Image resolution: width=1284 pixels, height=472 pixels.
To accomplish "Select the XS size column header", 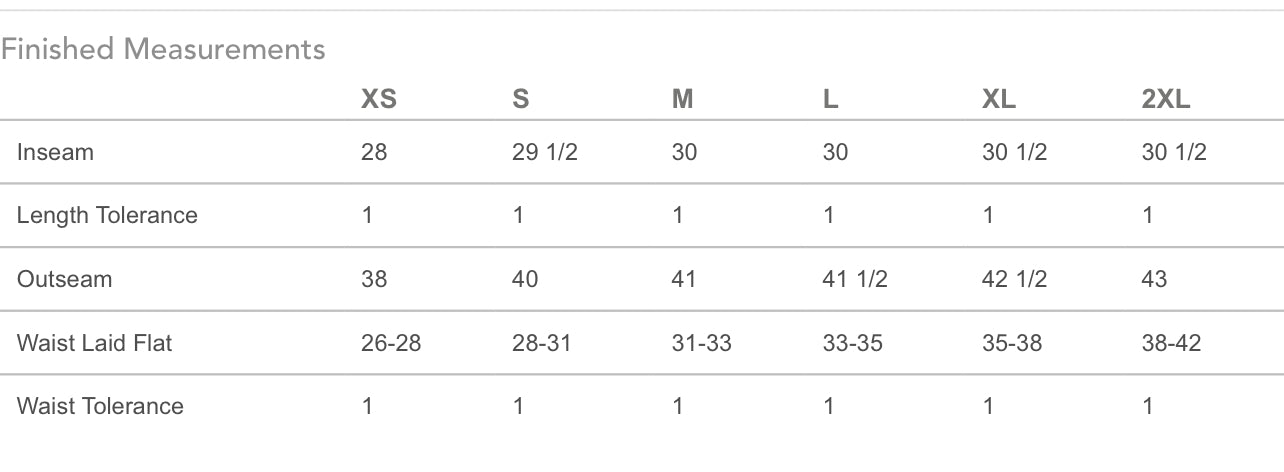I will [x=379, y=99].
